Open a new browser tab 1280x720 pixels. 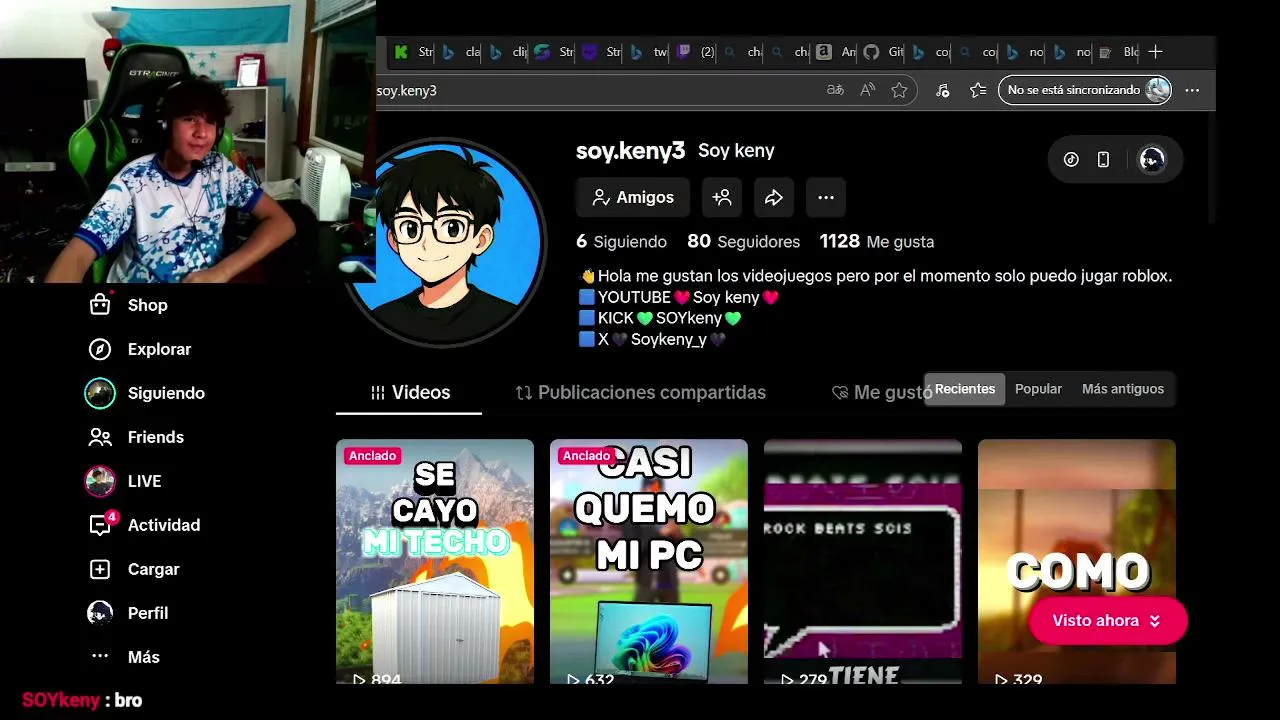(1156, 52)
